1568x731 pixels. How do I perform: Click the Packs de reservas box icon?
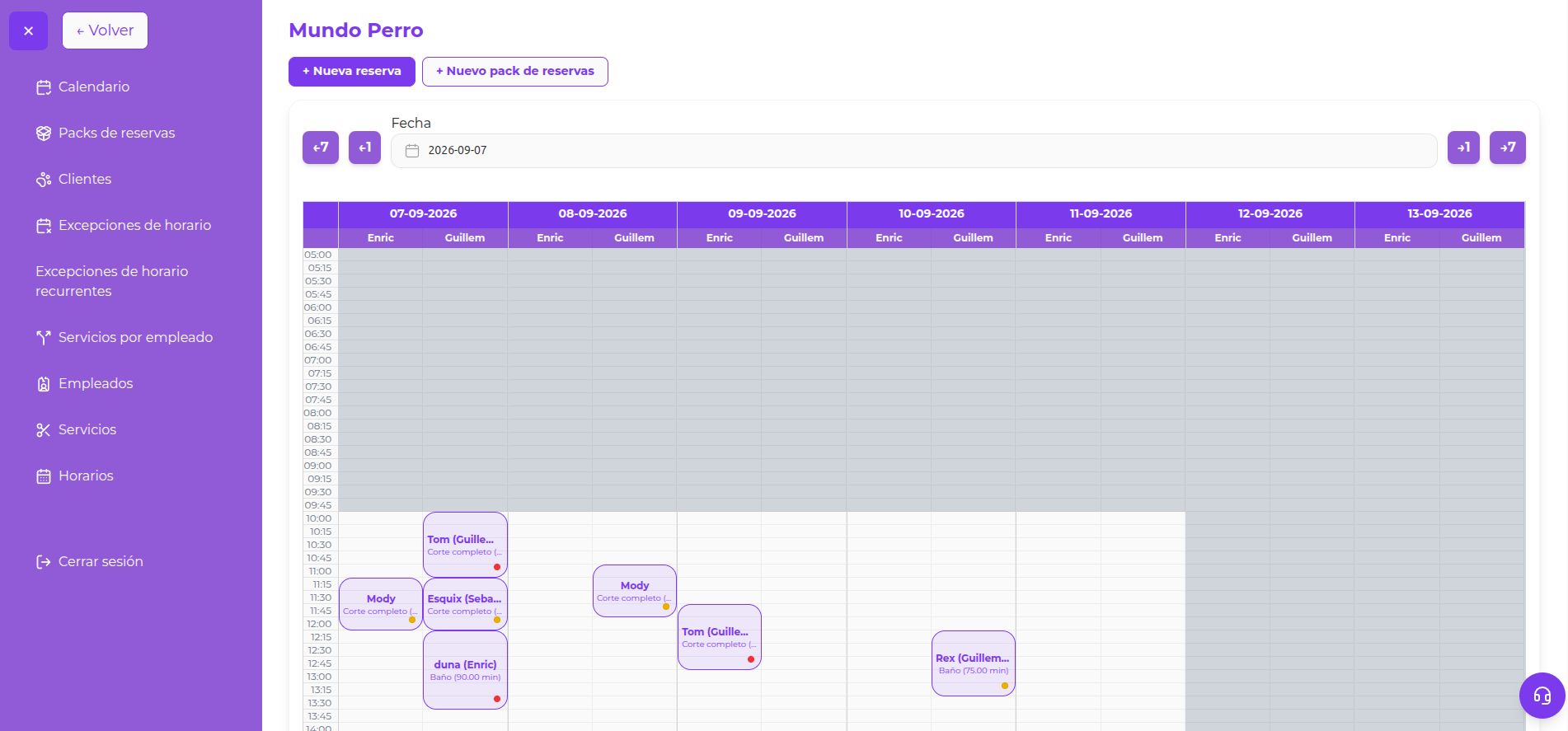pyautogui.click(x=44, y=134)
